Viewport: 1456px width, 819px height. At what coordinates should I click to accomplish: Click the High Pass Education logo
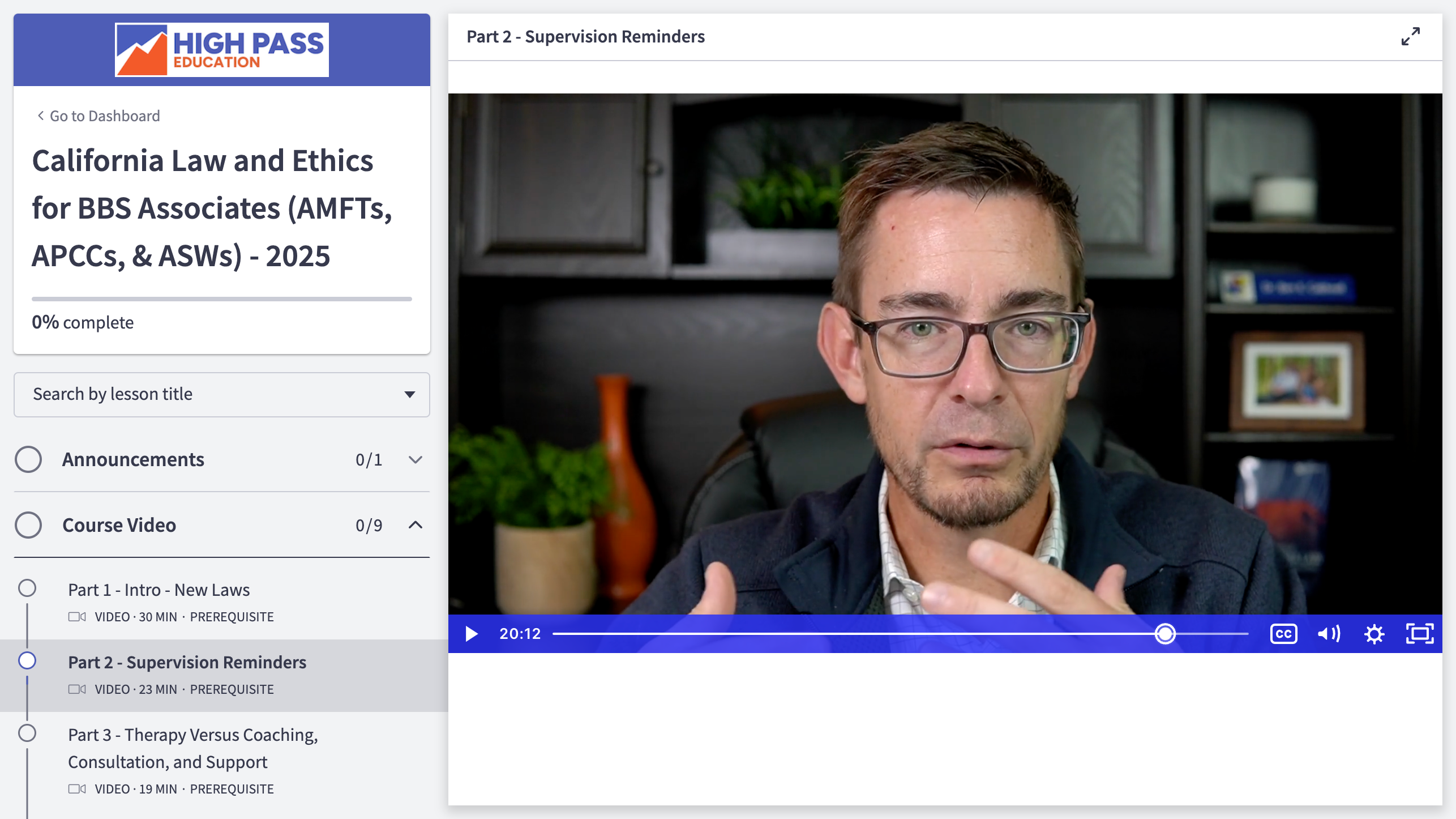[222, 50]
